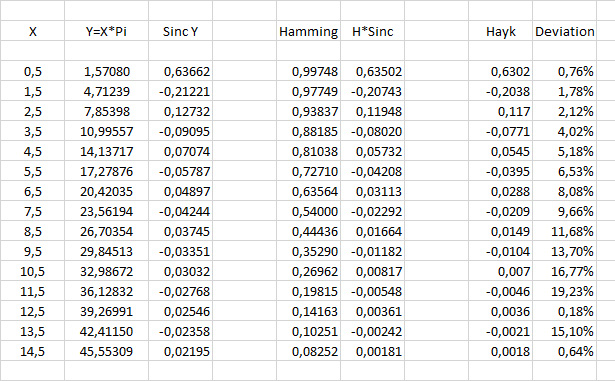Select the Hayk header cell
615x381 pixels.
[x=500, y=31]
